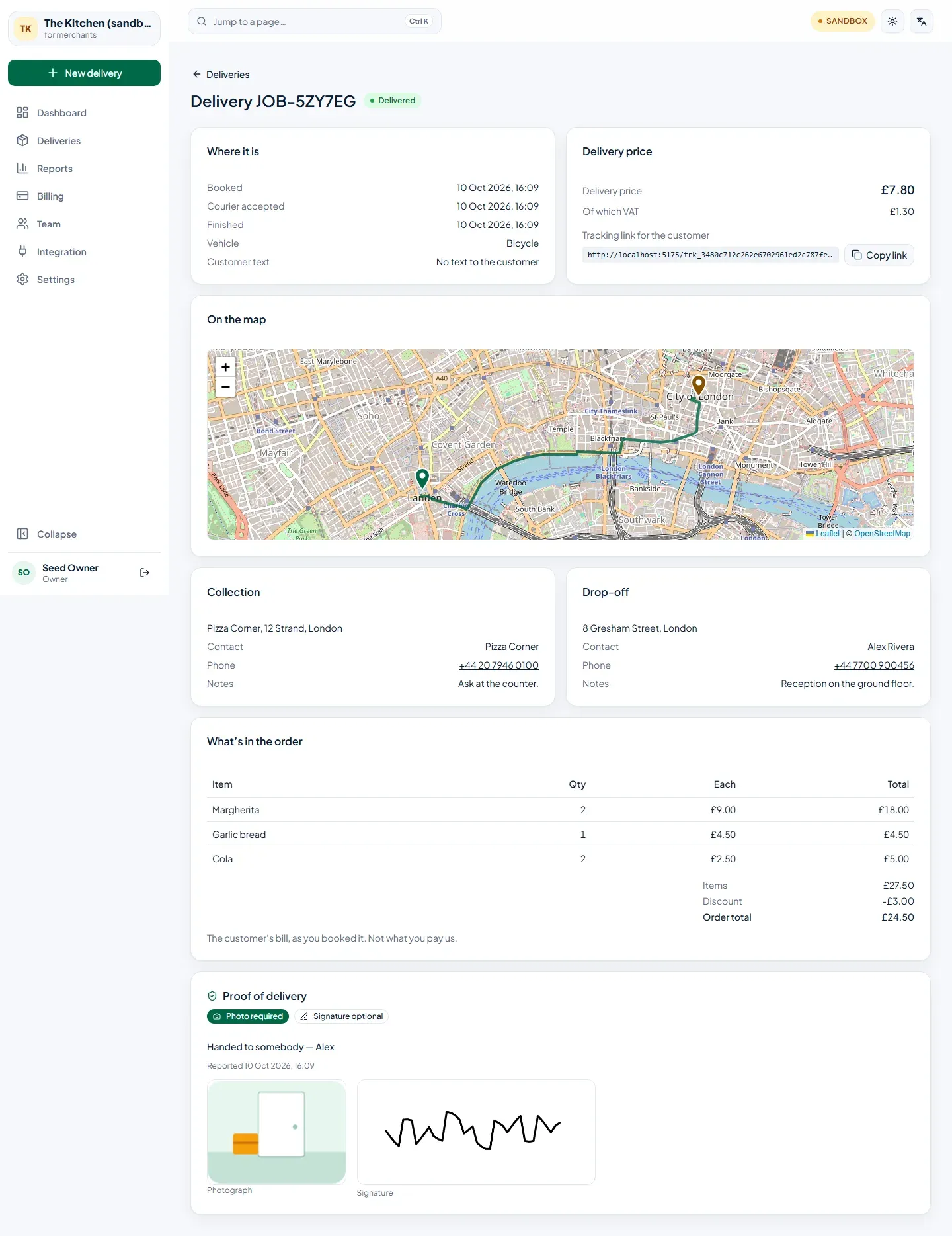
Task: Go to Deliveries in the sidebar
Action: (x=84, y=141)
